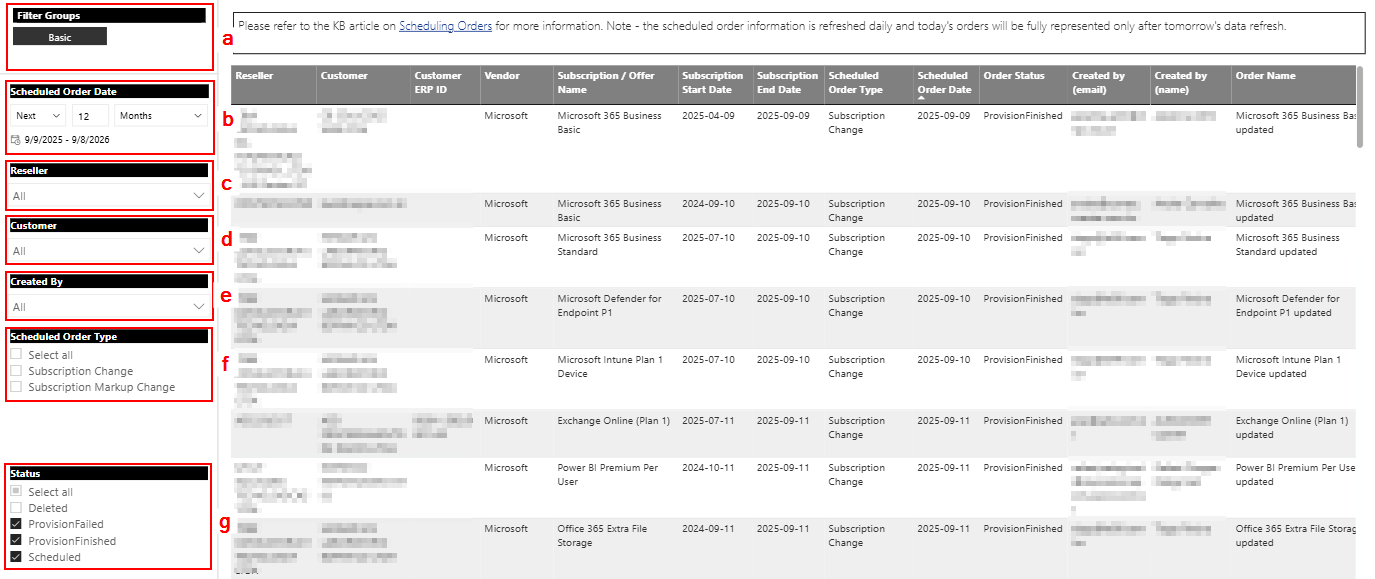The height and width of the screenshot is (579, 1375).
Task: Click order name Power BI Premium Per User updated
Action: coord(1296,475)
